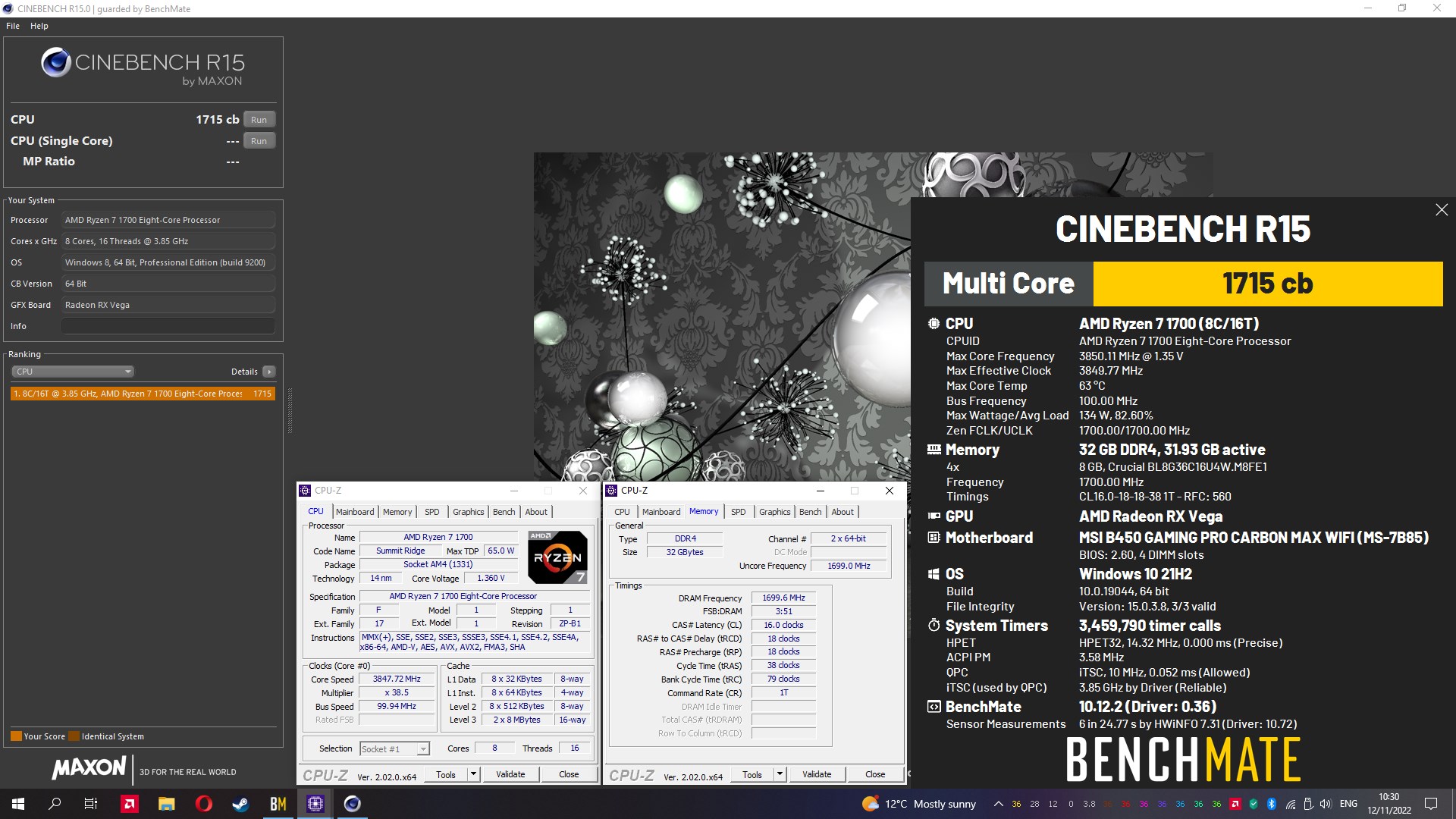Viewport: 1456px width, 819px height.
Task: Open the Help menu in Cinebench
Action: [x=39, y=26]
